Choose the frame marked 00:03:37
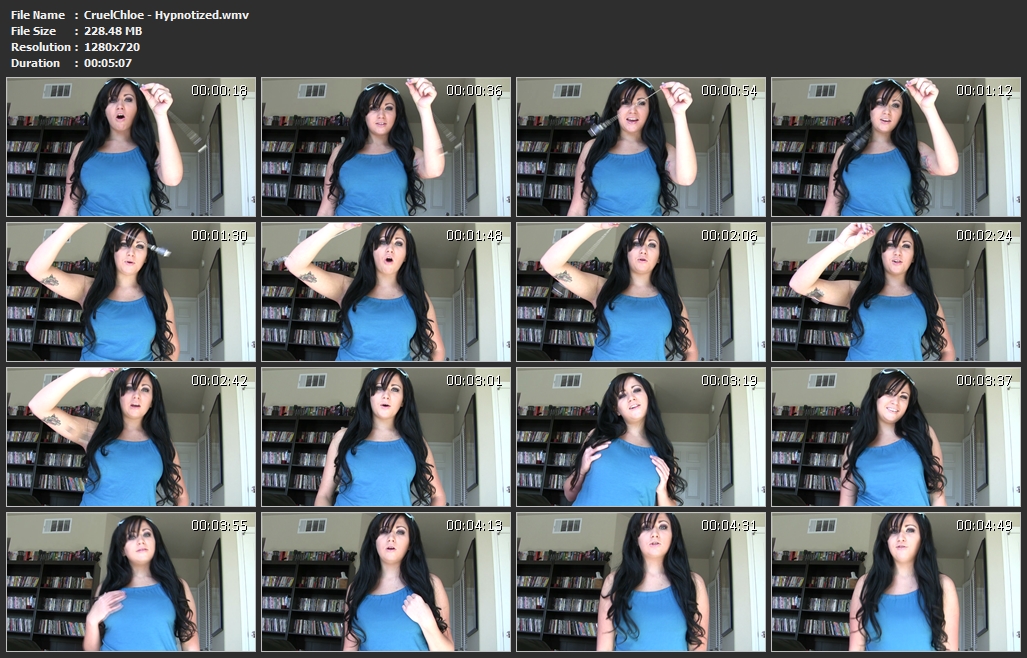Viewport: 1027px width, 658px height. pyautogui.click(x=896, y=437)
